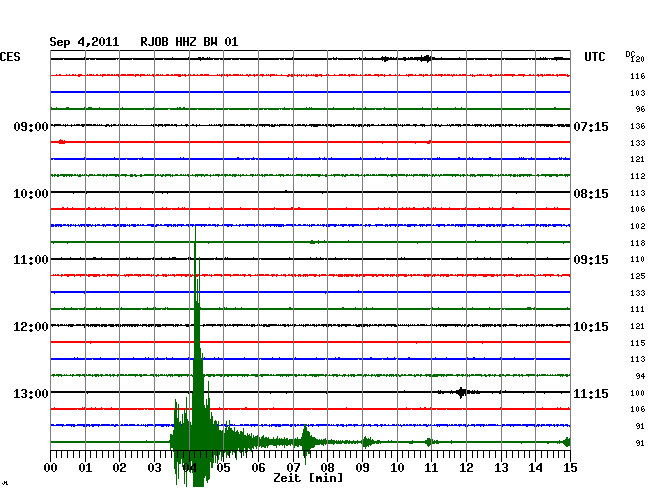This screenshot has height=494, width=650.
Task: Click DC offset value '111'
Action: pos(638,310)
